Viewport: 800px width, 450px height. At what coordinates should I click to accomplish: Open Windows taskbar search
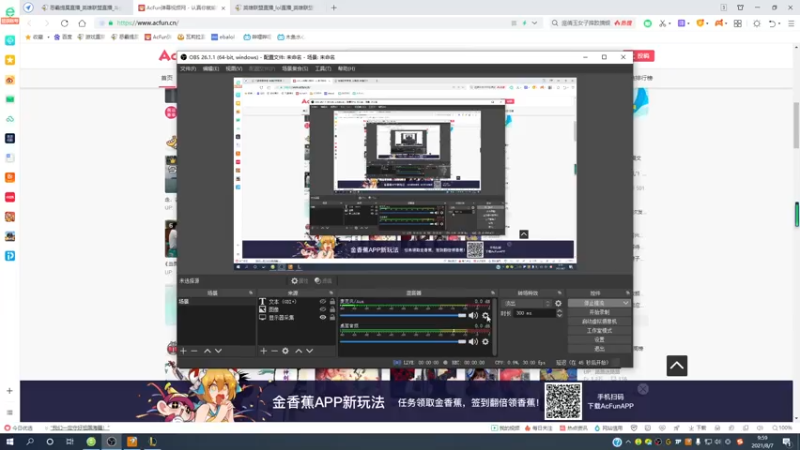pos(30,442)
